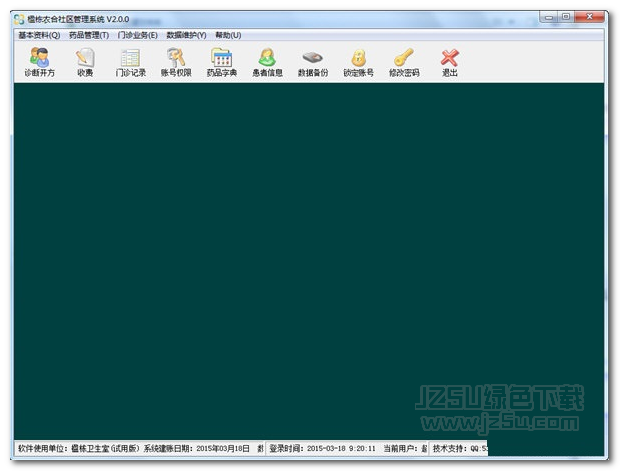Maximize the application window

566,17
